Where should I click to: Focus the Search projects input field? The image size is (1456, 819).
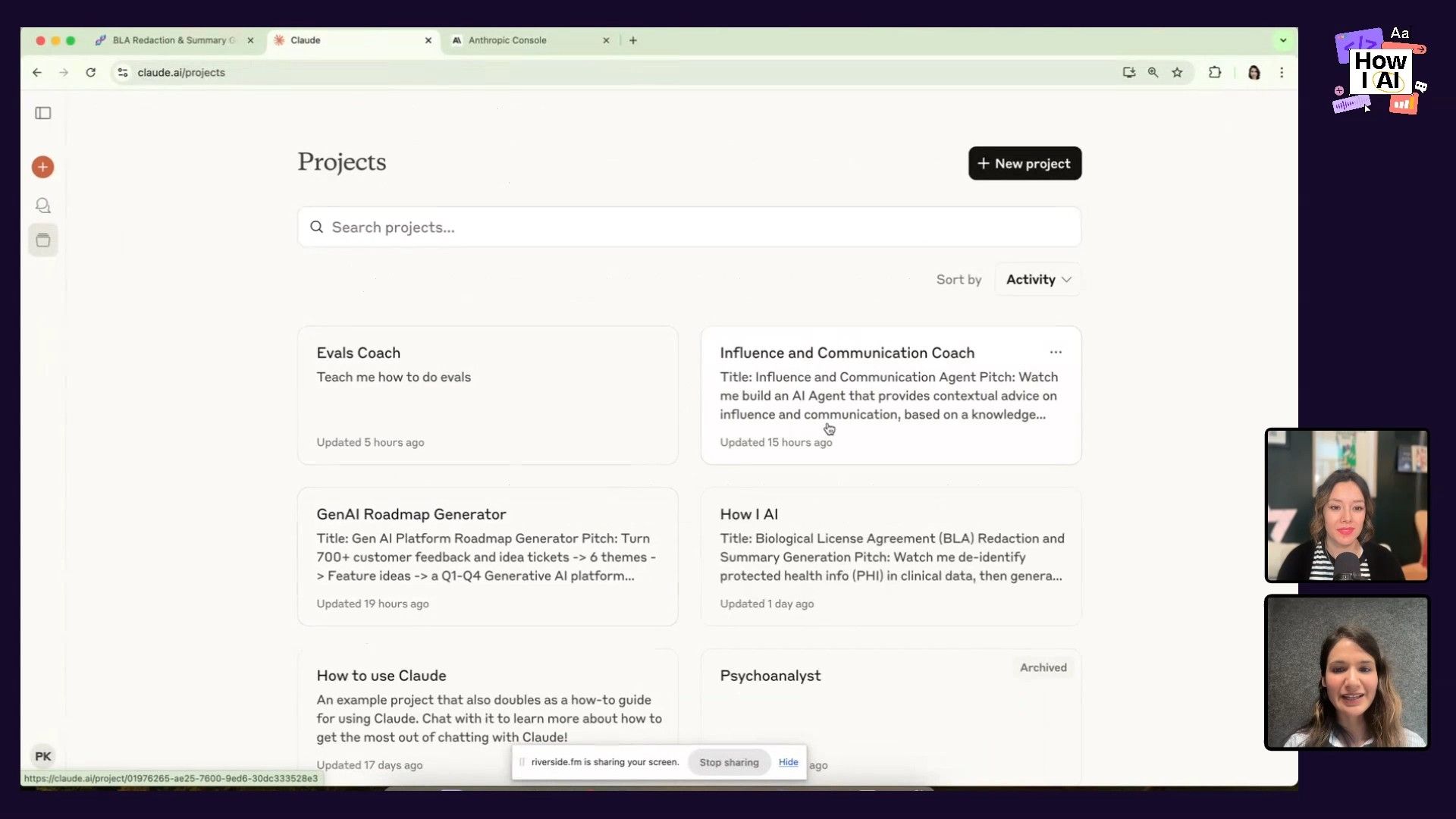coord(689,227)
